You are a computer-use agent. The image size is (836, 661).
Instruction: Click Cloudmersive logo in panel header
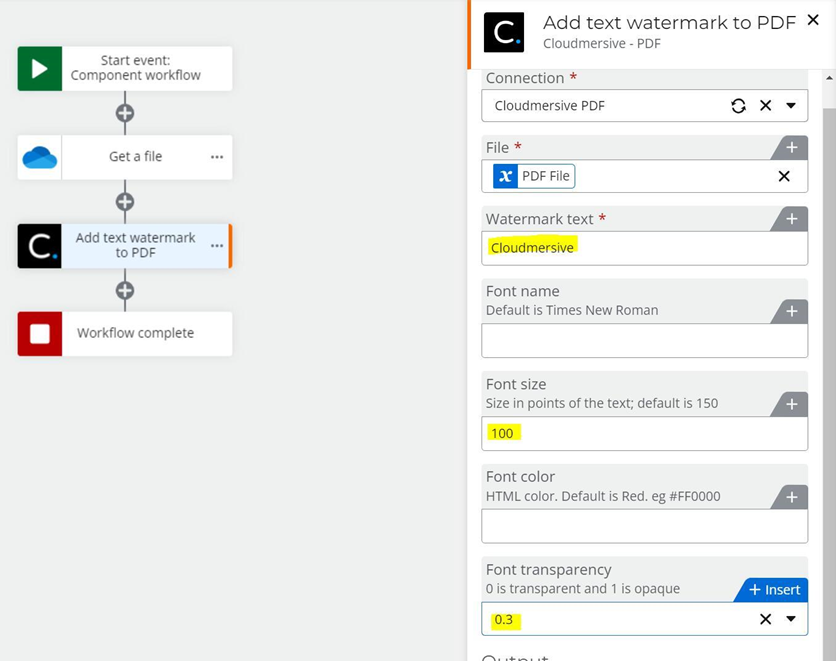pos(504,33)
